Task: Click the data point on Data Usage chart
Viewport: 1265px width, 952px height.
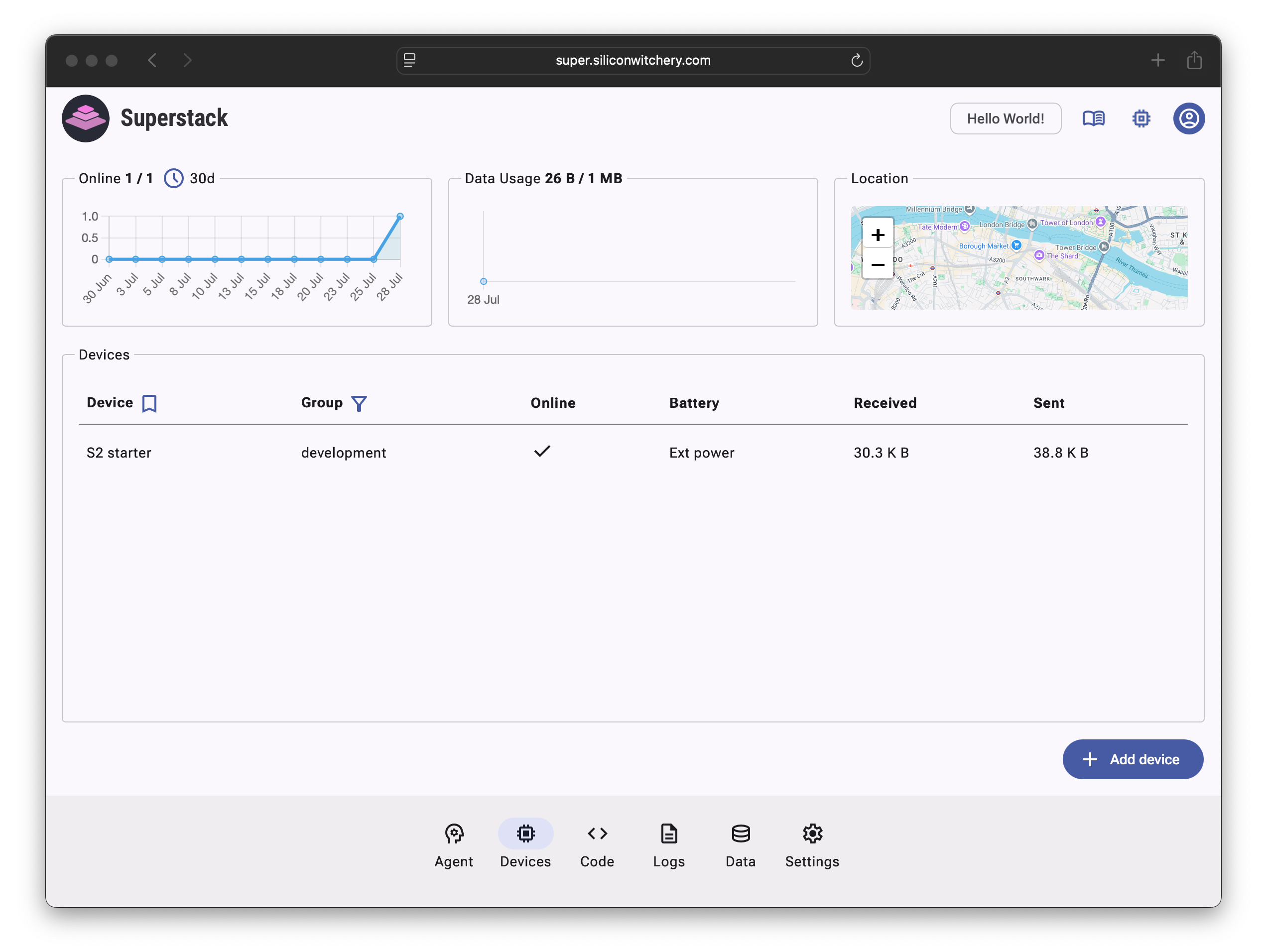Action: (x=483, y=281)
